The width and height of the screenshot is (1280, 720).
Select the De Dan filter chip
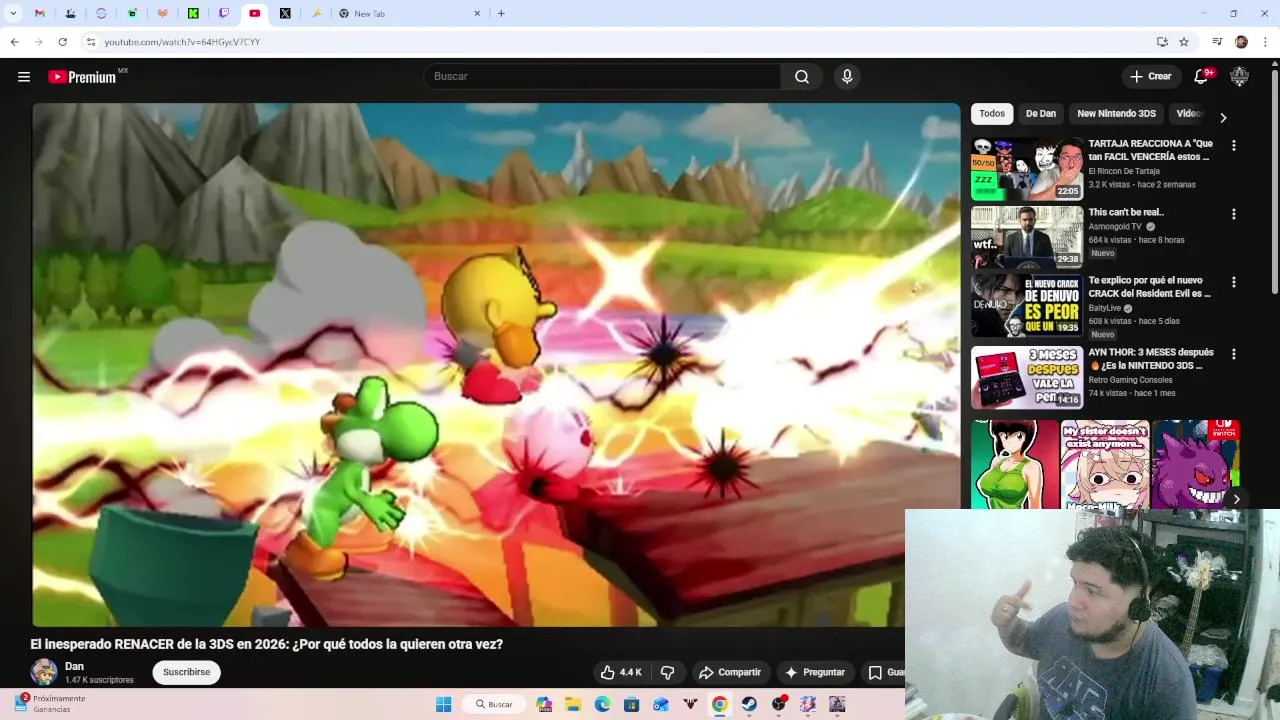[1041, 114]
